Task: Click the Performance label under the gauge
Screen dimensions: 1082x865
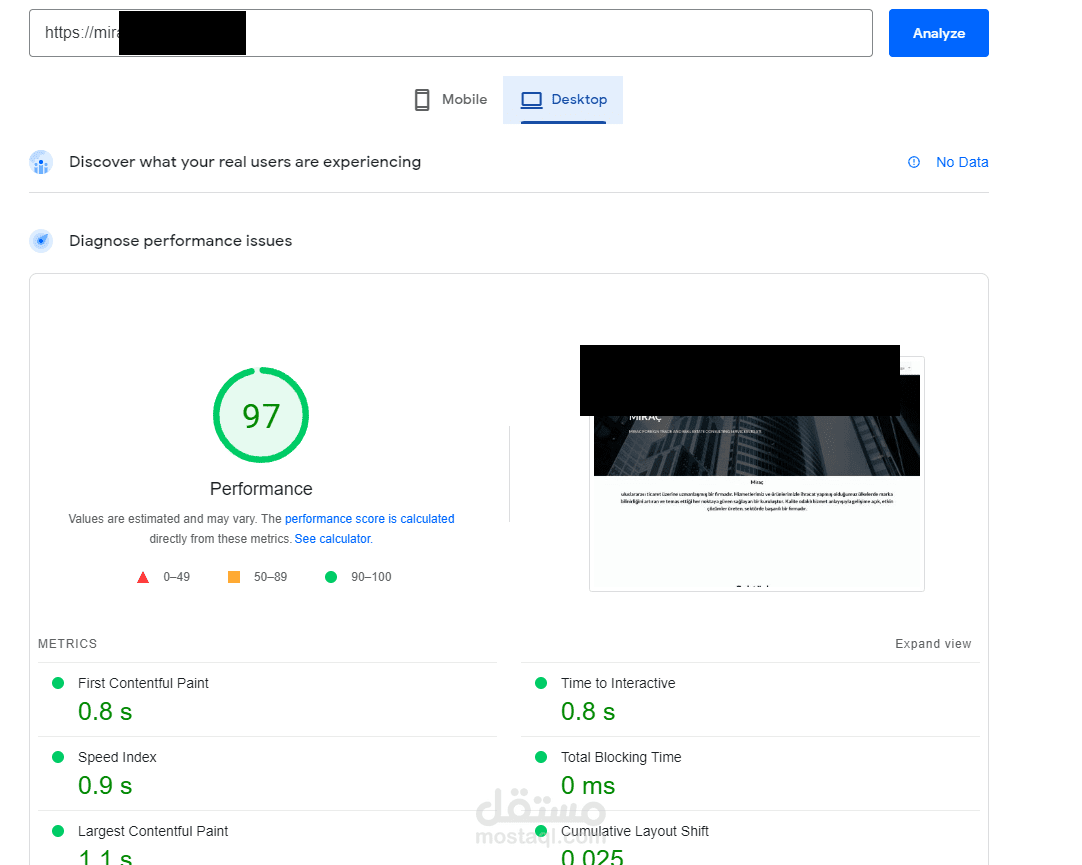Action: (261, 488)
